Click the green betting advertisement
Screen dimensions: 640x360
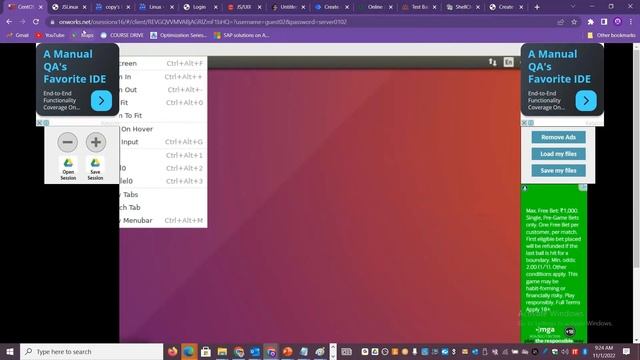(554, 263)
